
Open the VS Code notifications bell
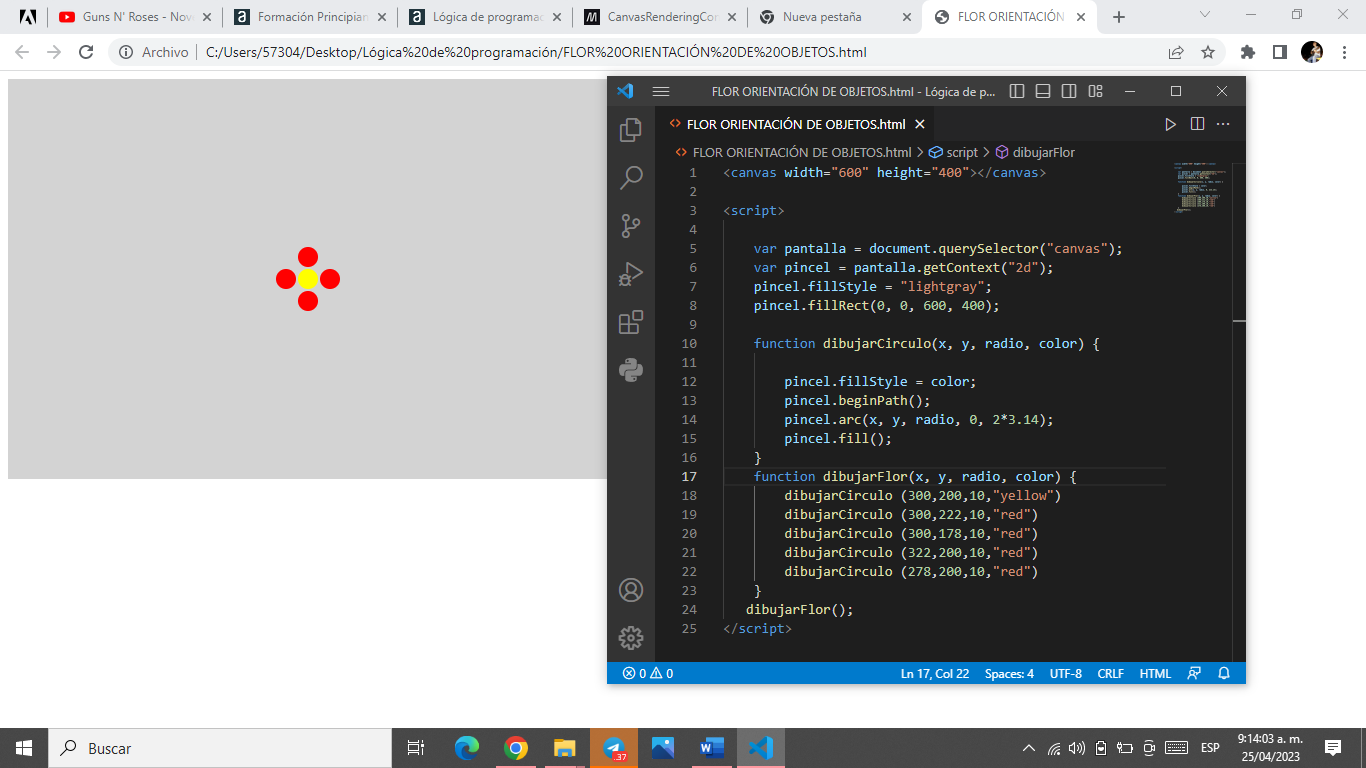point(1224,673)
